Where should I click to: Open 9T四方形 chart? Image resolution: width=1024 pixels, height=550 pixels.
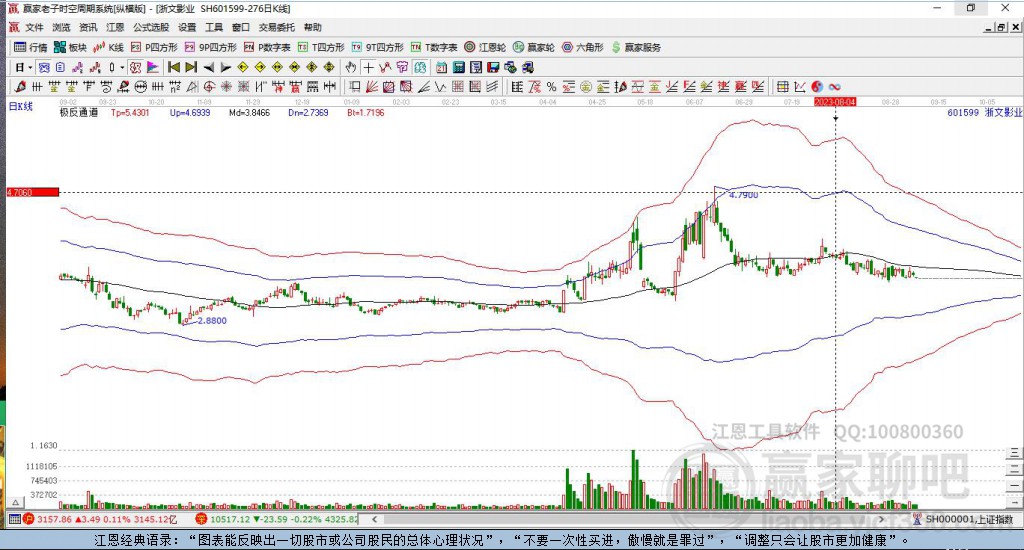tap(377, 47)
